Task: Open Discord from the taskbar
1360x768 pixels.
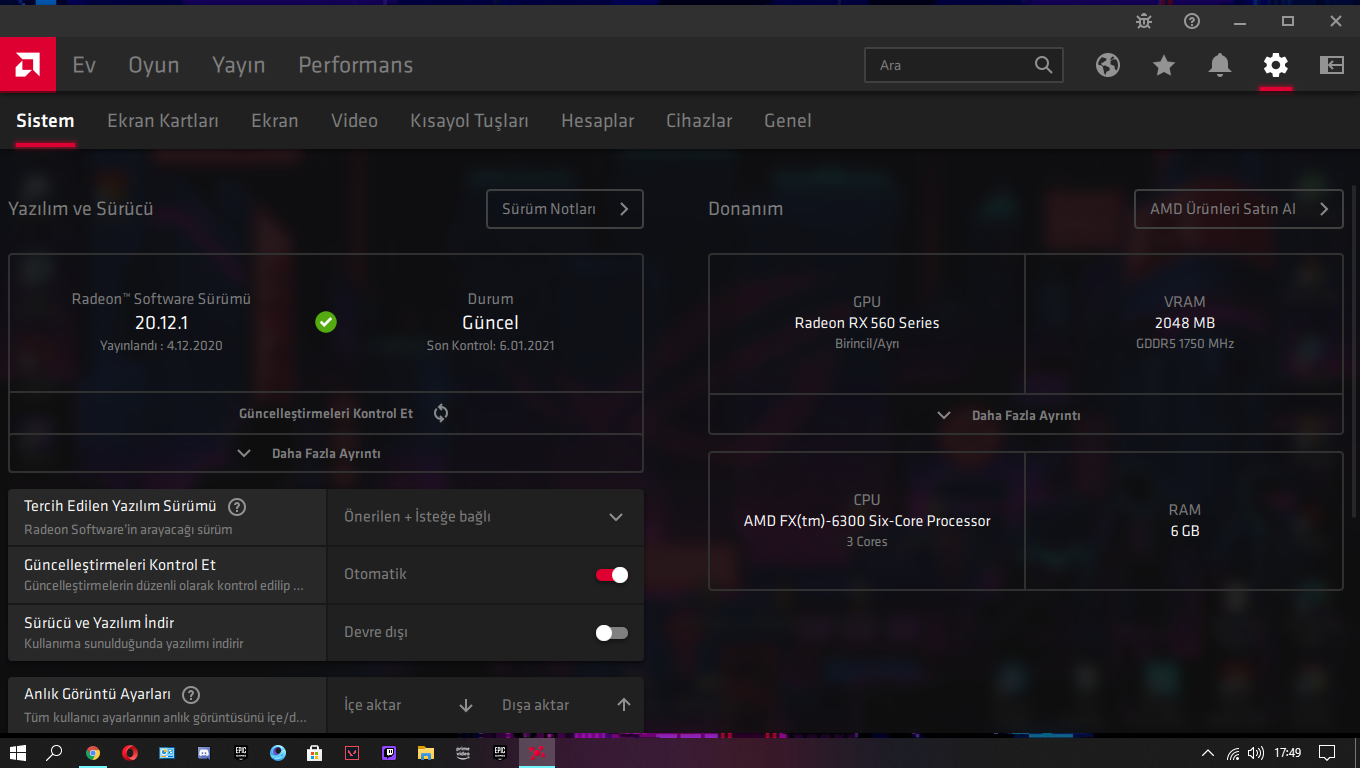Action: pyautogui.click(x=204, y=753)
